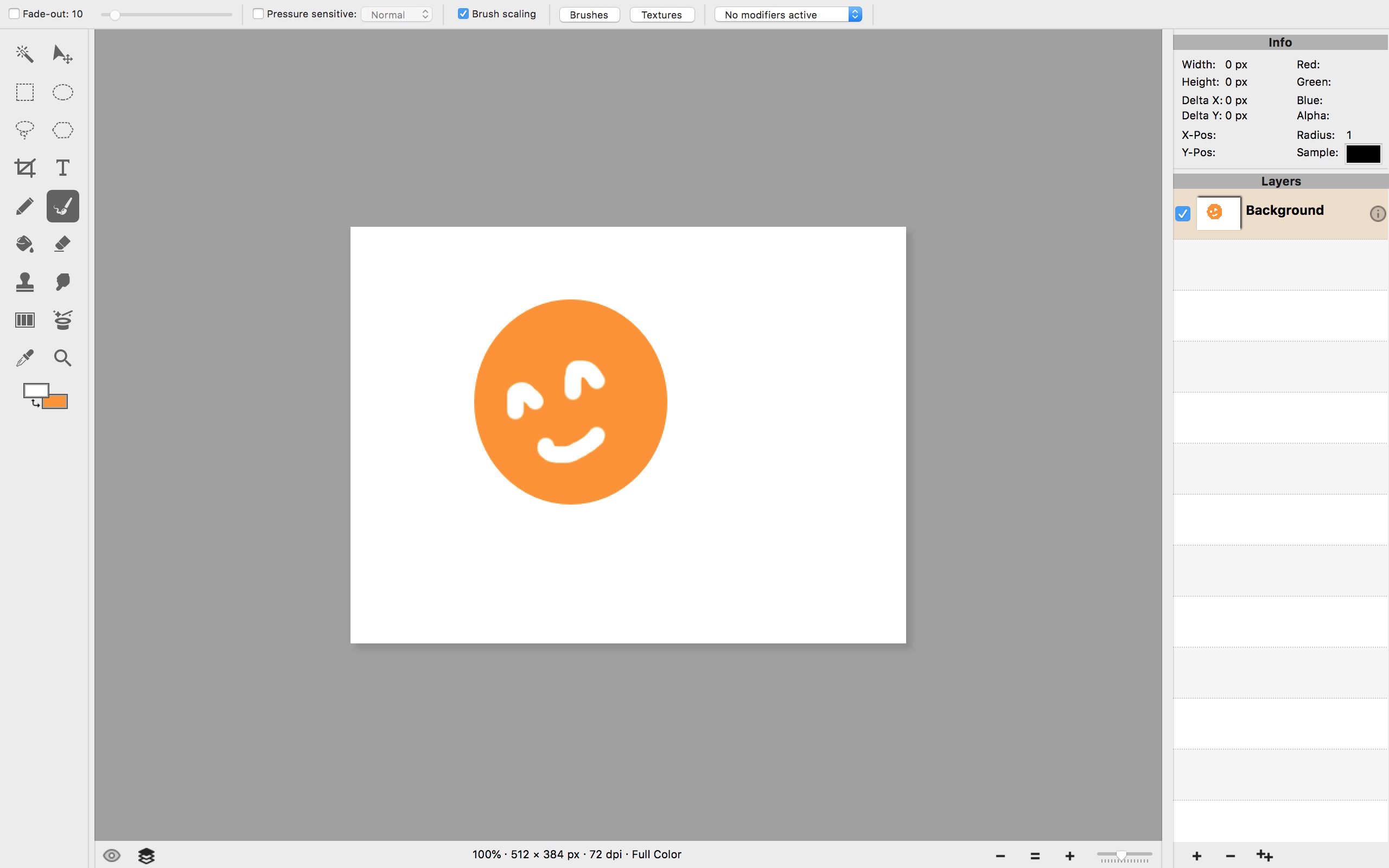Image resolution: width=1389 pixels, height=868 pixels.
Task: Activate the Clone Stamp tool
Action: click(x=24, y=282)
